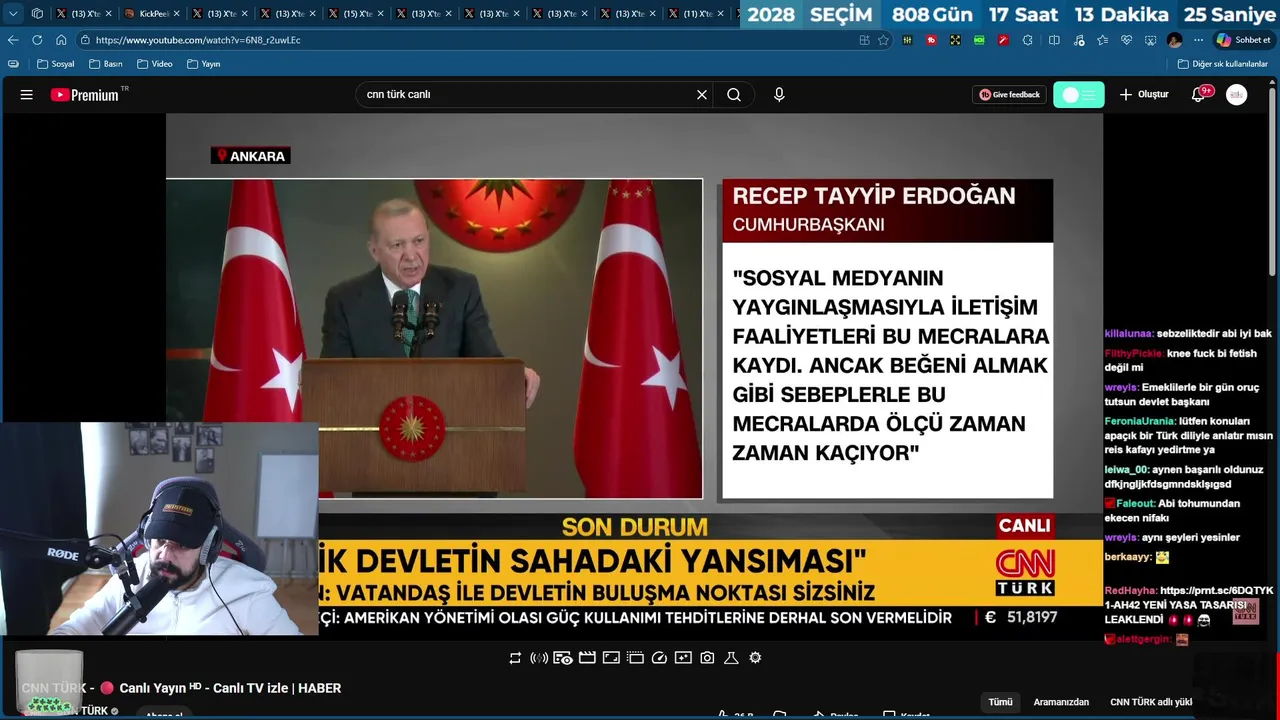This screenshot has width=1280, height=720.
Task: Open the favorites list star icon
Action: coord(1103,40)
